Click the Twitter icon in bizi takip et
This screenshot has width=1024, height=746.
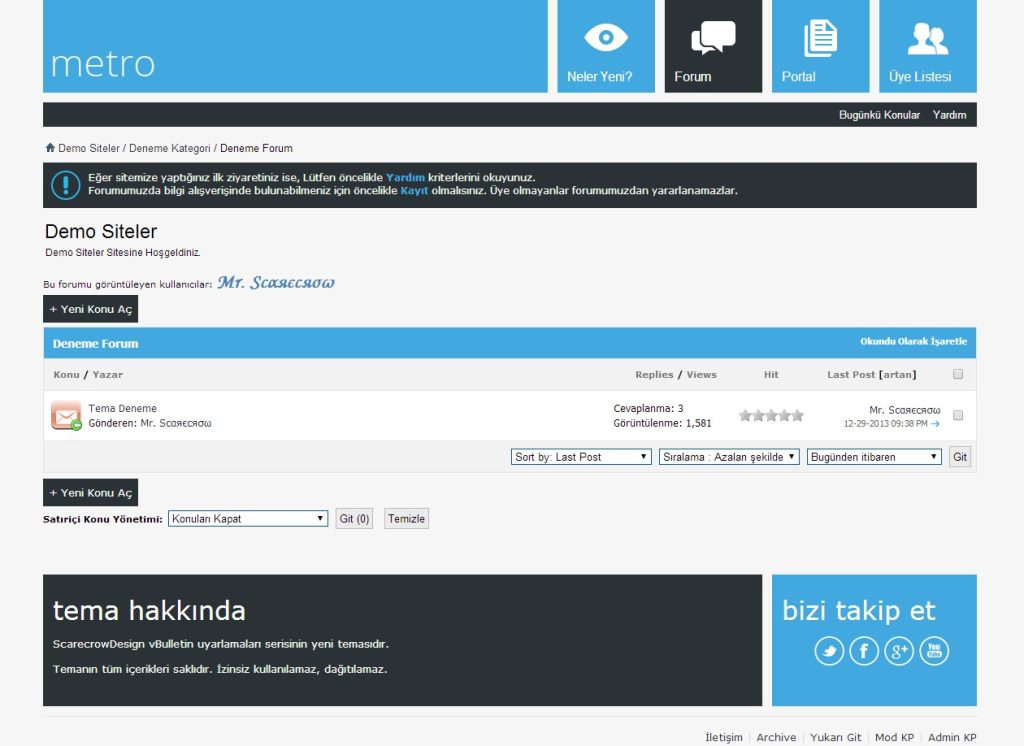[x=829, y=652]
